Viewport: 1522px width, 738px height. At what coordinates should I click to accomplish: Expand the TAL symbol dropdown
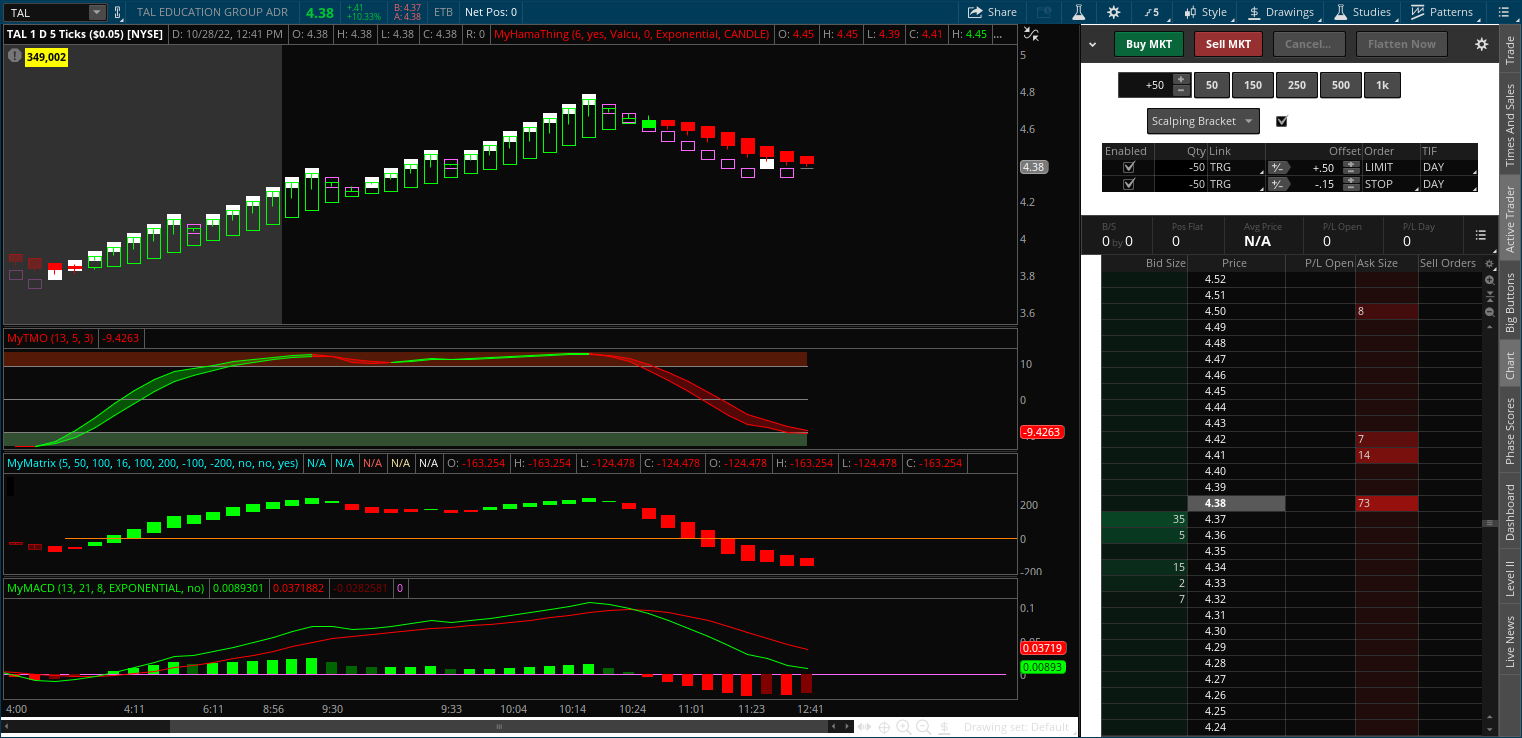96,13
